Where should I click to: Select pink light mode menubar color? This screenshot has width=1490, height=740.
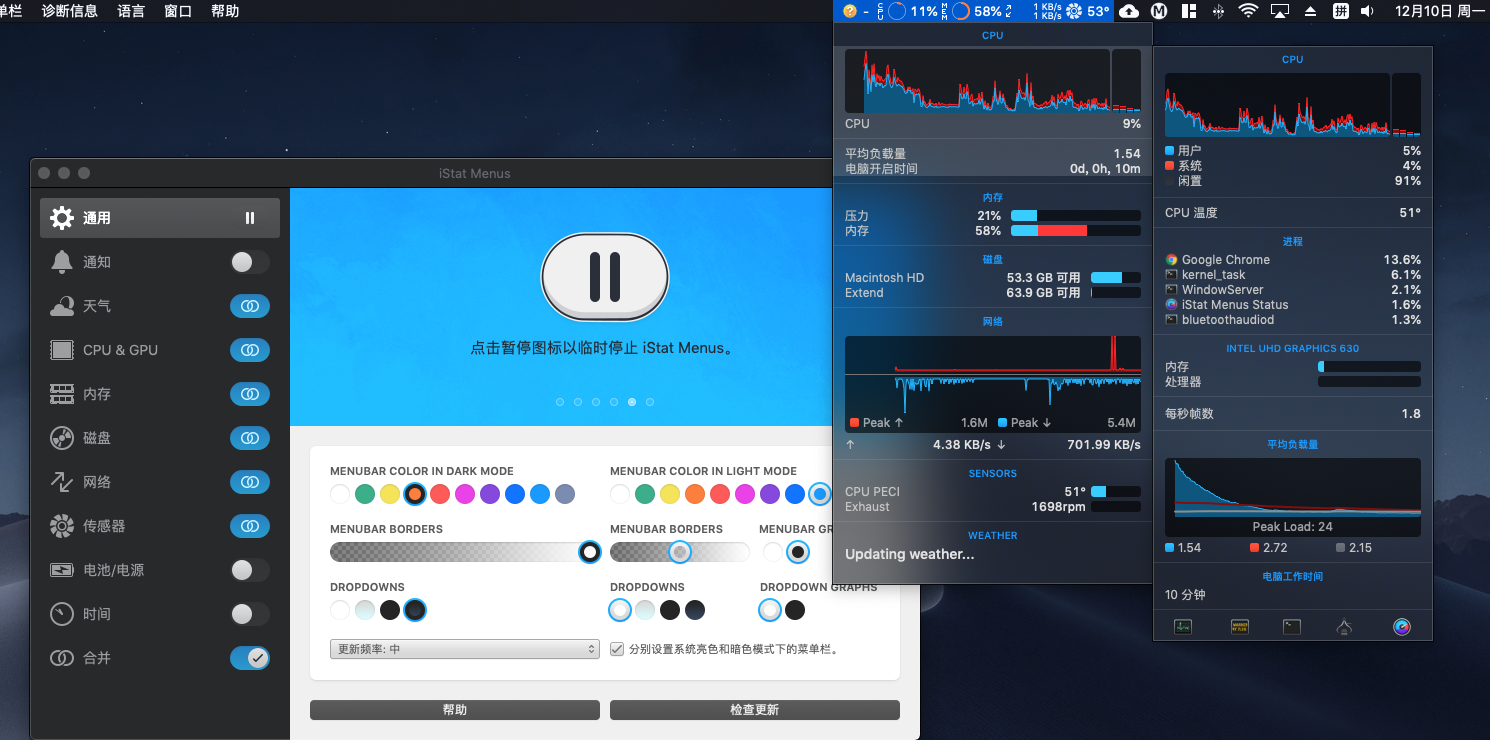pyautogui.click(x=745, y=494)
